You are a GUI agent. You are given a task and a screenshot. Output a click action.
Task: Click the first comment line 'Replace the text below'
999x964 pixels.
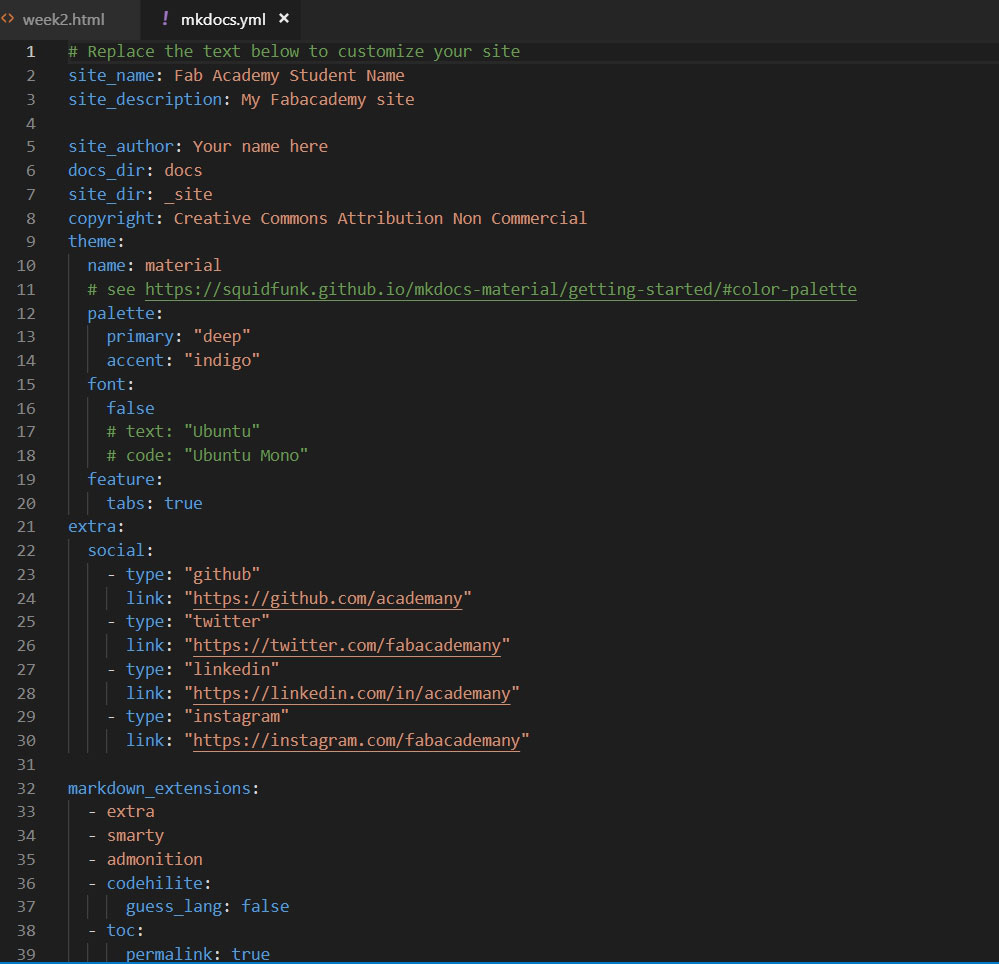tap(294, 52)
